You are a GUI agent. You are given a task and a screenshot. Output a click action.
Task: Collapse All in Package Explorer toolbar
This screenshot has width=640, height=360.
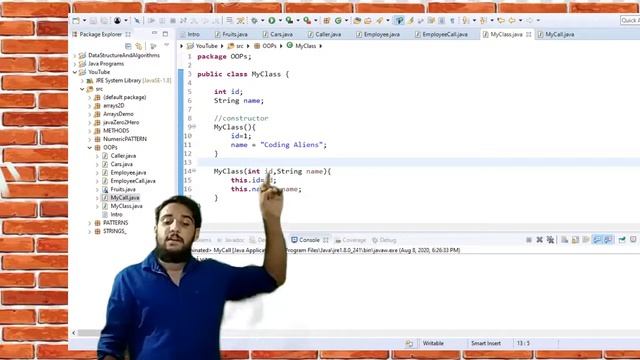pyautogui.click(x=128, y=46)
